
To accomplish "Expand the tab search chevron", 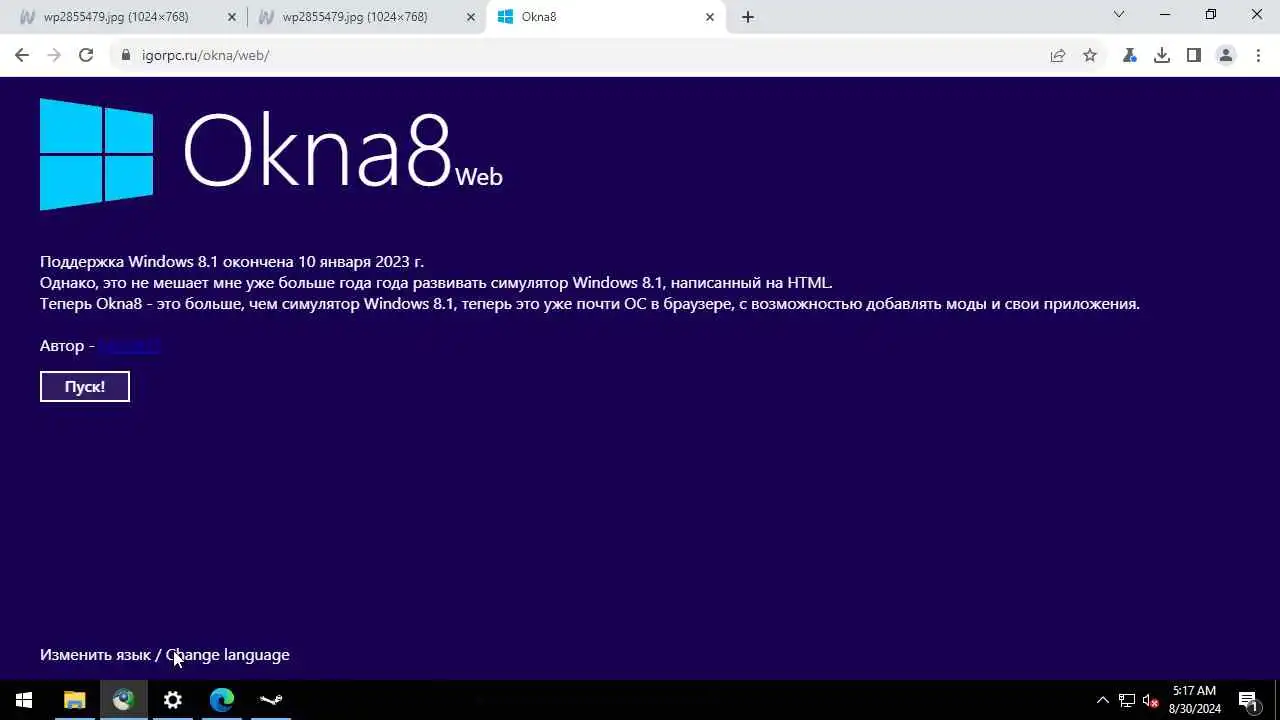I will (1119, 14).
